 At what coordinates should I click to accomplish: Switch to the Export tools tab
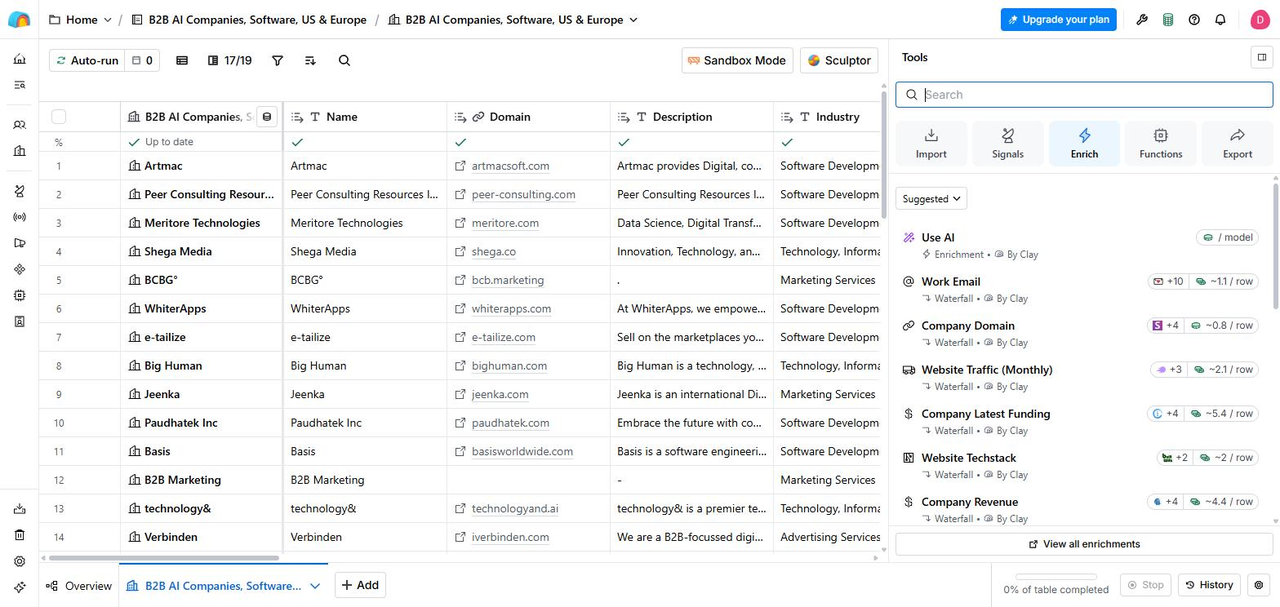pos(1237,143)
